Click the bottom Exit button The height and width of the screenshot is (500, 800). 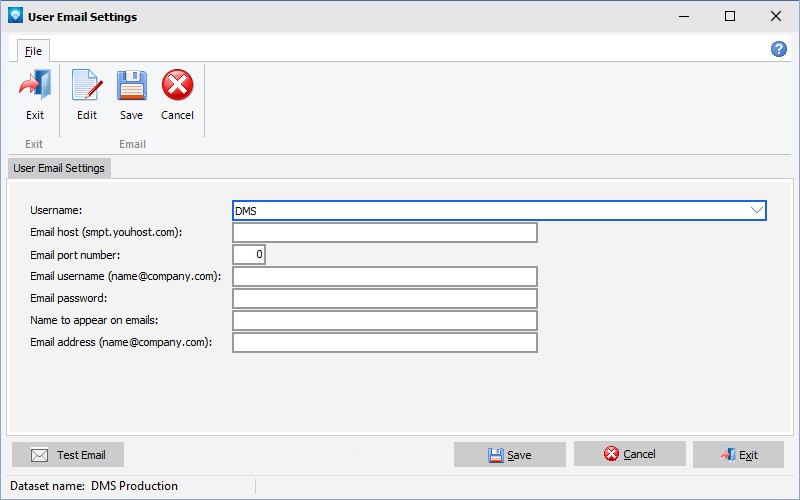[x=738, y=455]
